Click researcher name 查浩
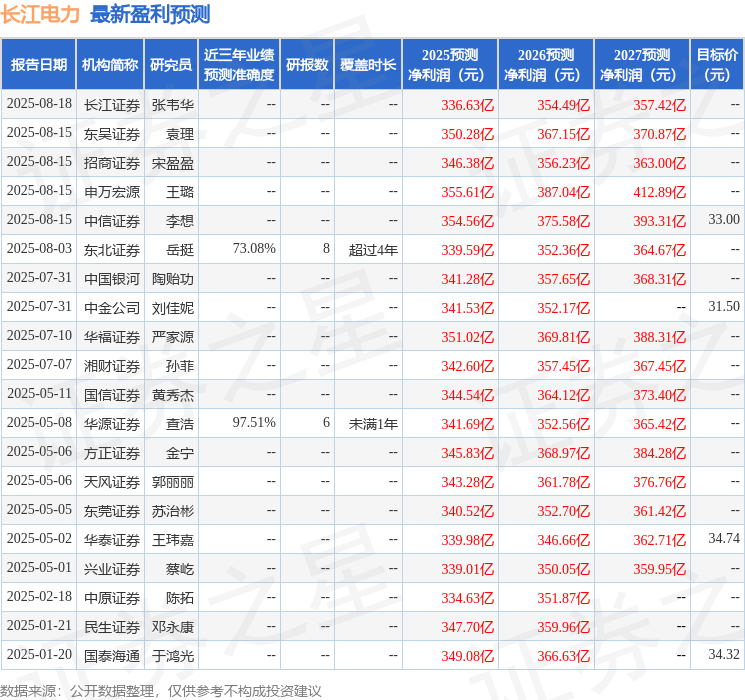 180,424
